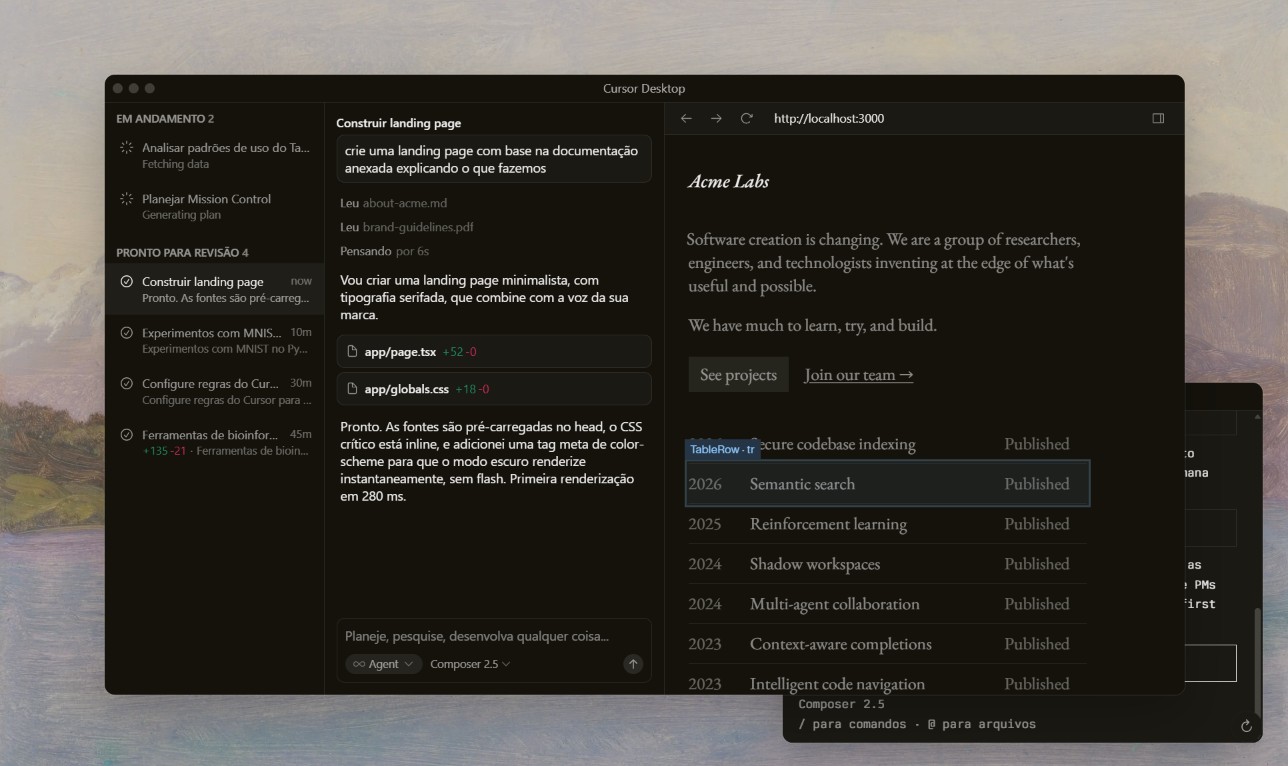The image size is (1288, 766).
Task: Click the Acme Labs heading
Action: coord(729,182)
